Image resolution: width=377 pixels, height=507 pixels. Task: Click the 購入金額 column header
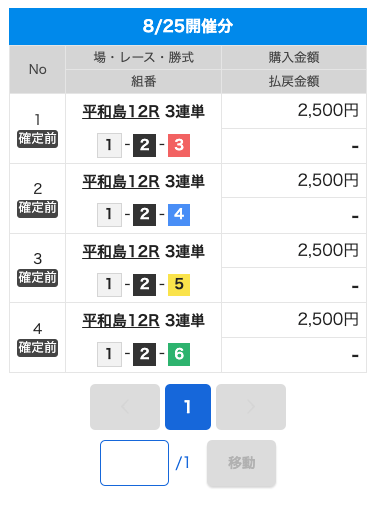(294, 58)
